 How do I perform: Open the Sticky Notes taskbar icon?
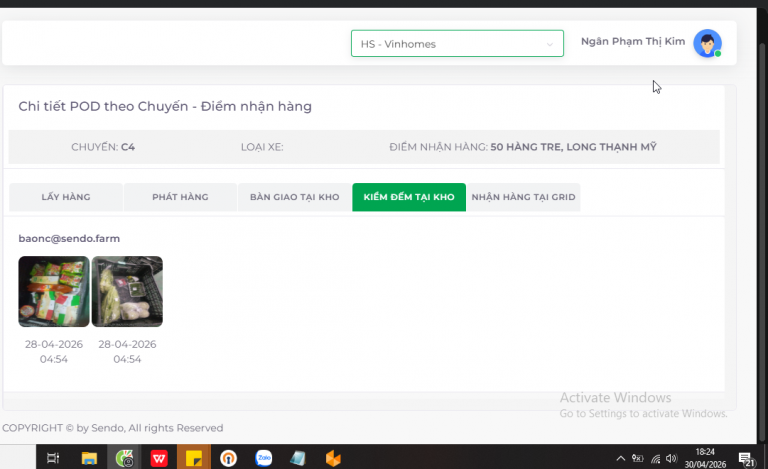tap(194, 458)
